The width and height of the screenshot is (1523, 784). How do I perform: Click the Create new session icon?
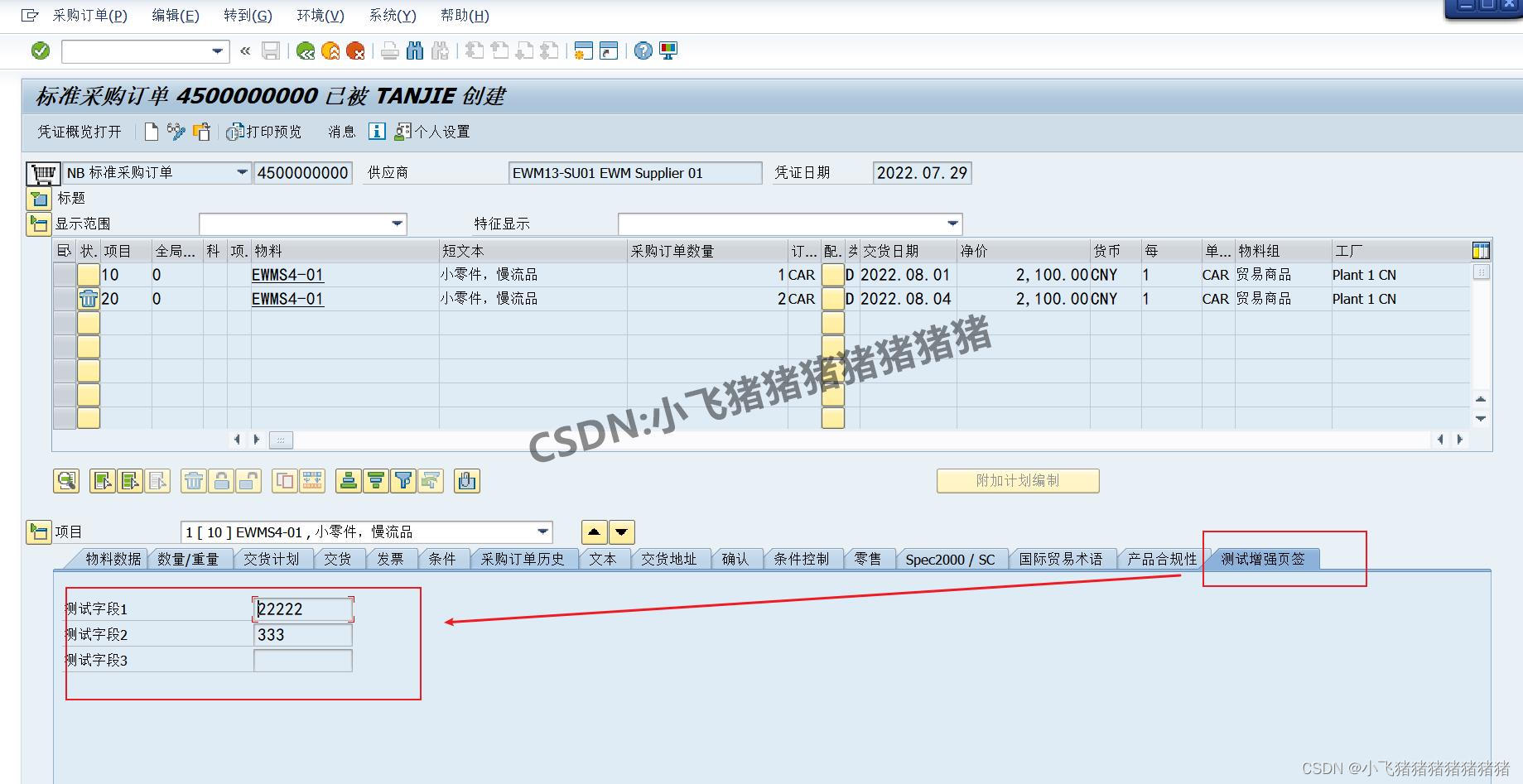[x=583, y=51]
